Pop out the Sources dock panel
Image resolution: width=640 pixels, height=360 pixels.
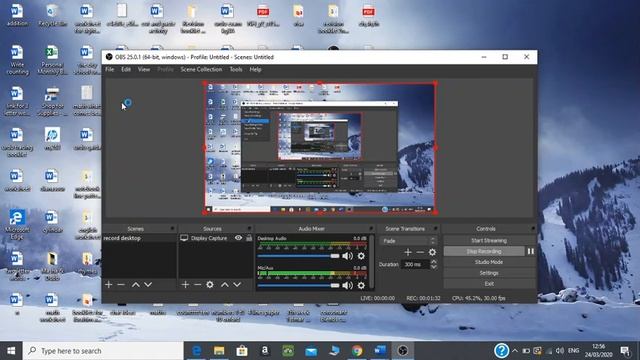249,229
